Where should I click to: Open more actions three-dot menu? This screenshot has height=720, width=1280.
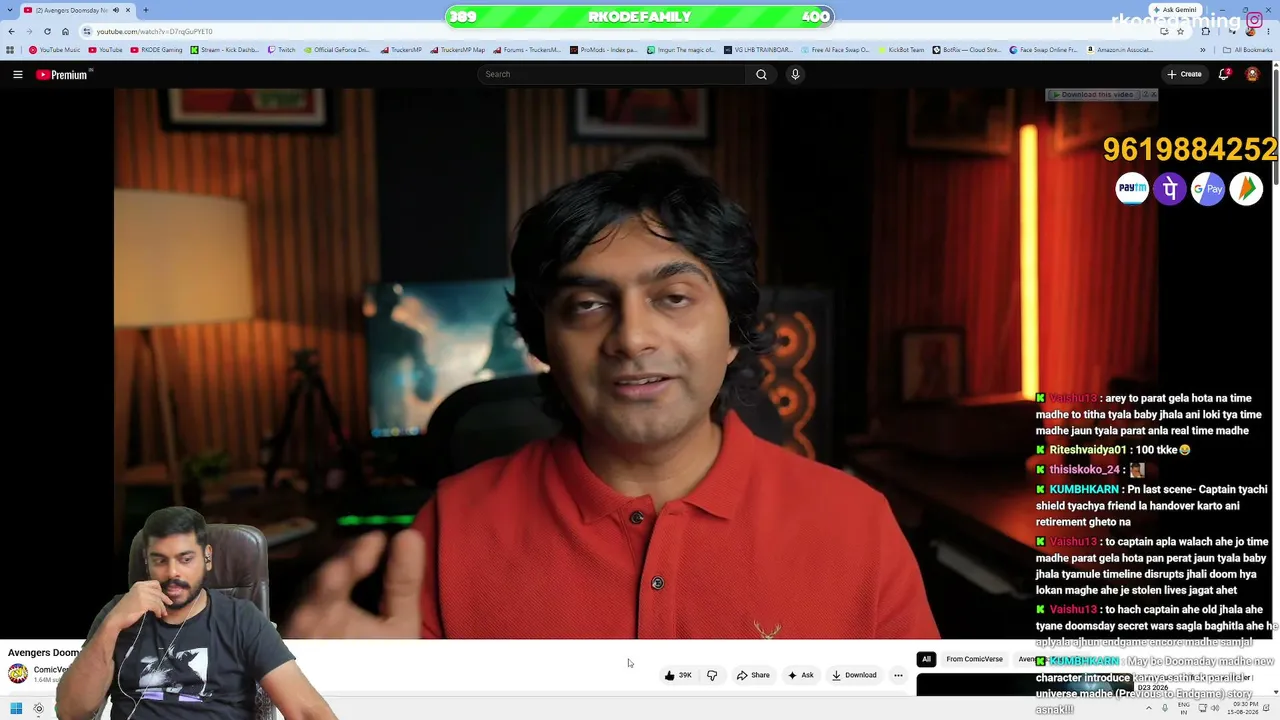[x=898, y=675]
